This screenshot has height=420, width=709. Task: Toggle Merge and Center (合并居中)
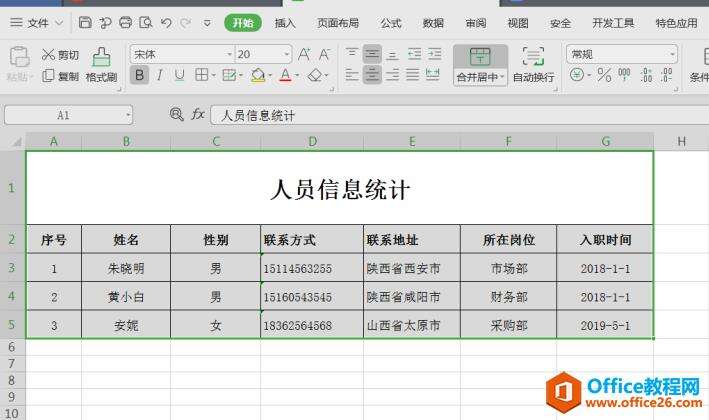pyautogui.click(x=480, y=65)
